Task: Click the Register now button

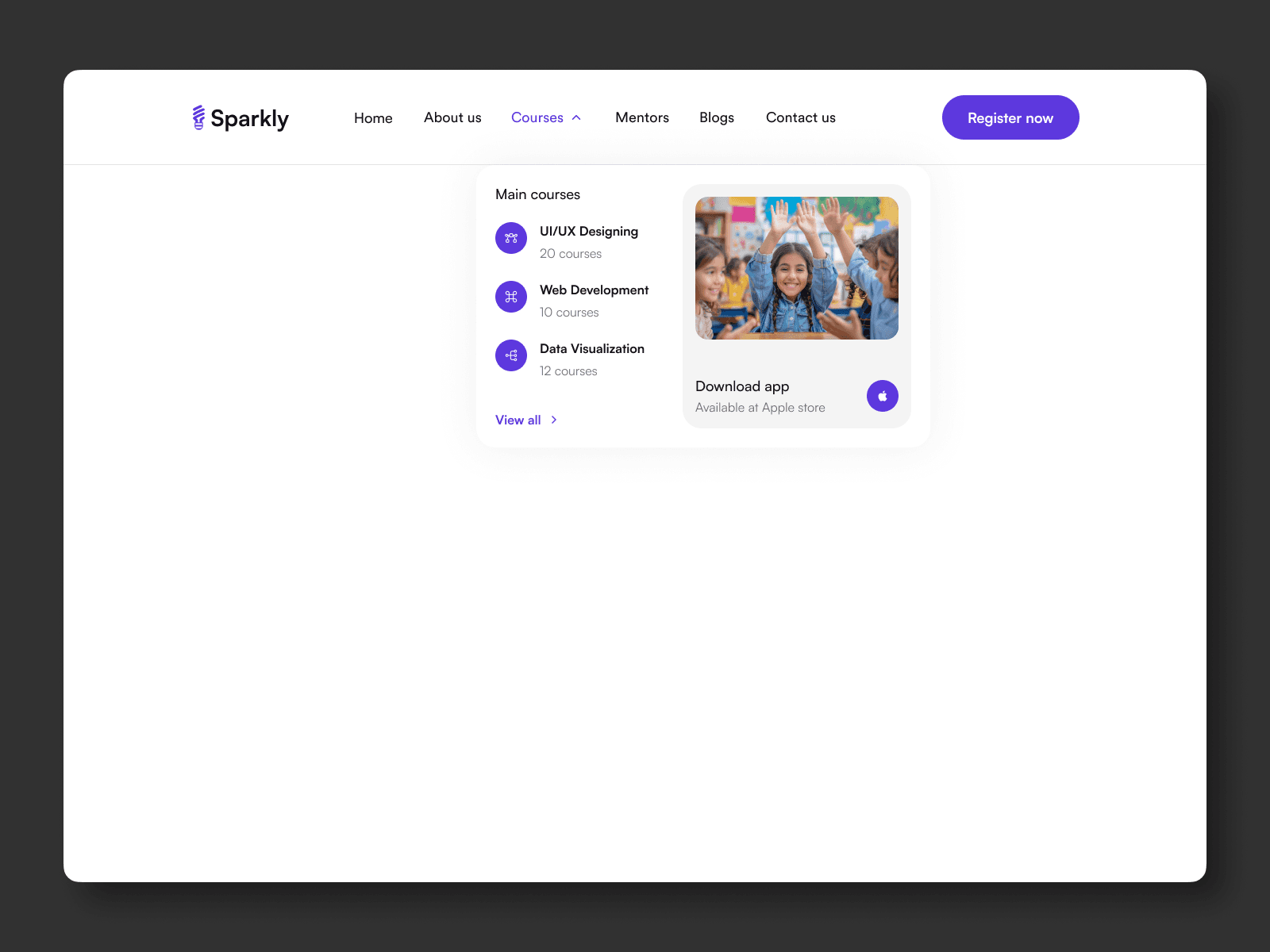Action: (1010, 117)
